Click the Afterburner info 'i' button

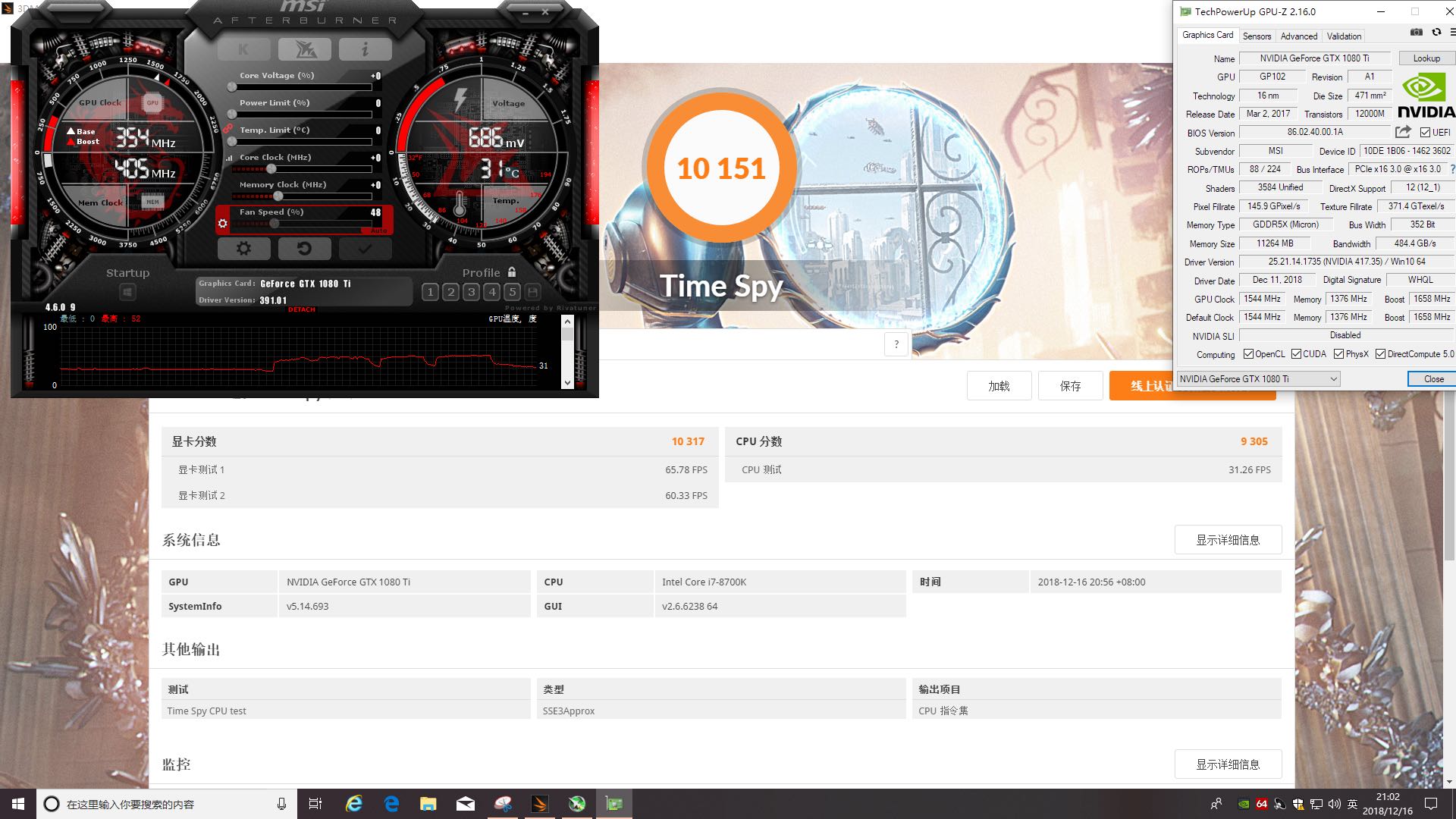point(365,49)
